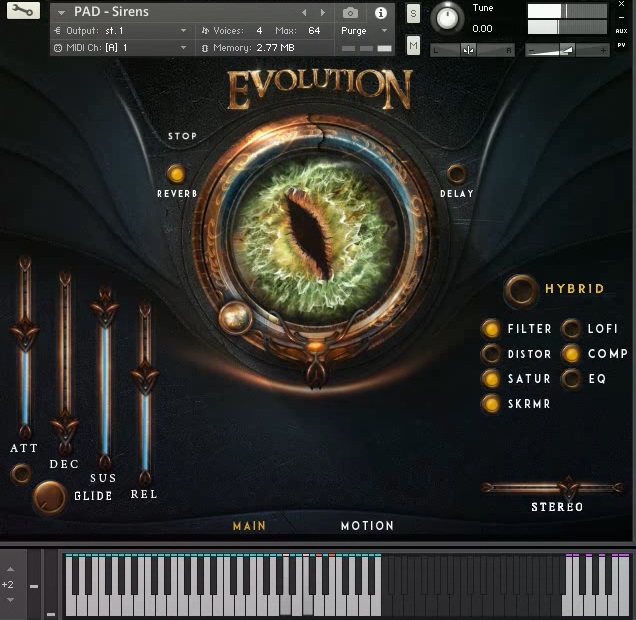This screenshot has width=636, height=620.
Task: Click the ATT slider handle
Action: [x=25, y=335]
